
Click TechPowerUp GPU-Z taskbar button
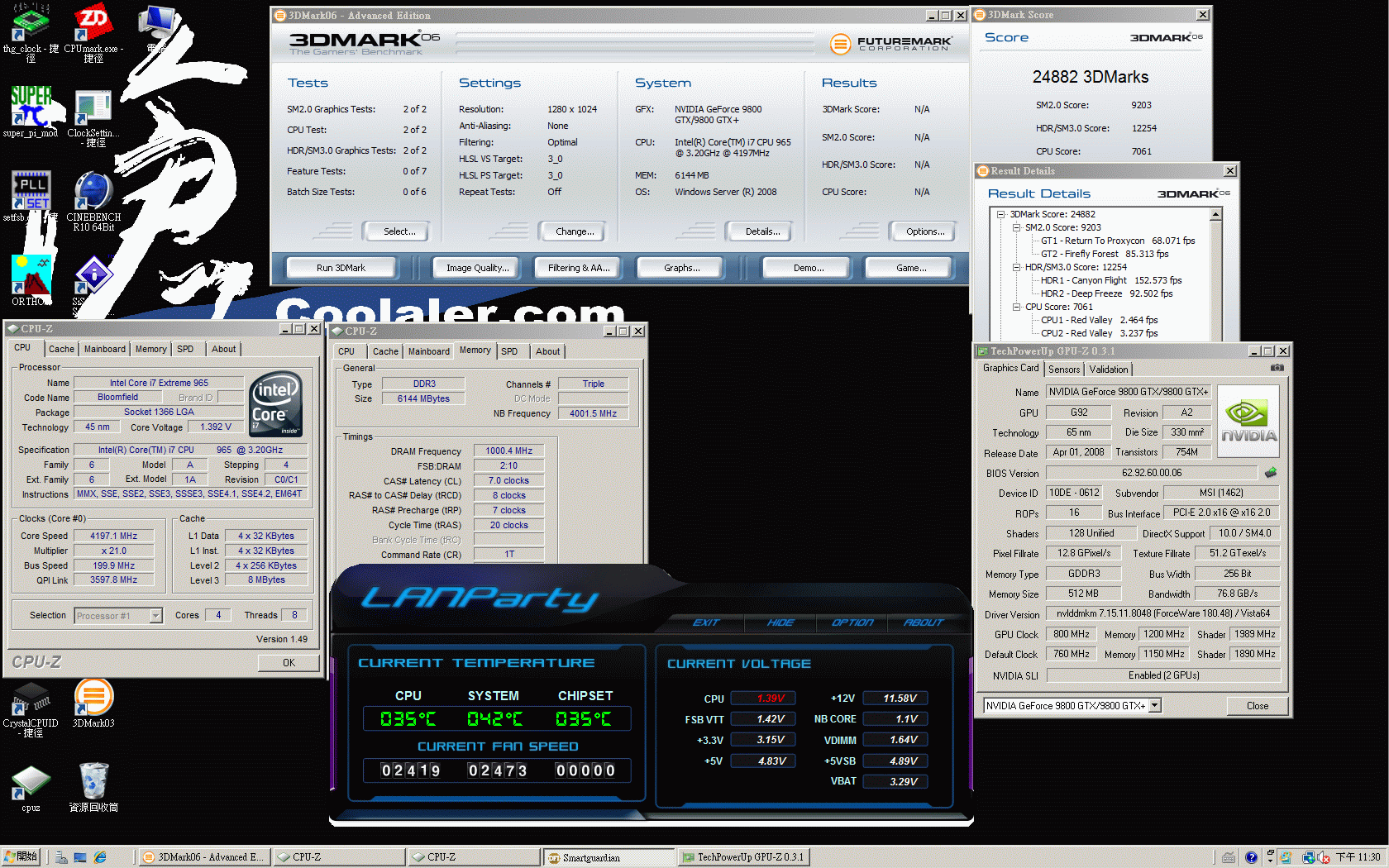tap(742, 857)
